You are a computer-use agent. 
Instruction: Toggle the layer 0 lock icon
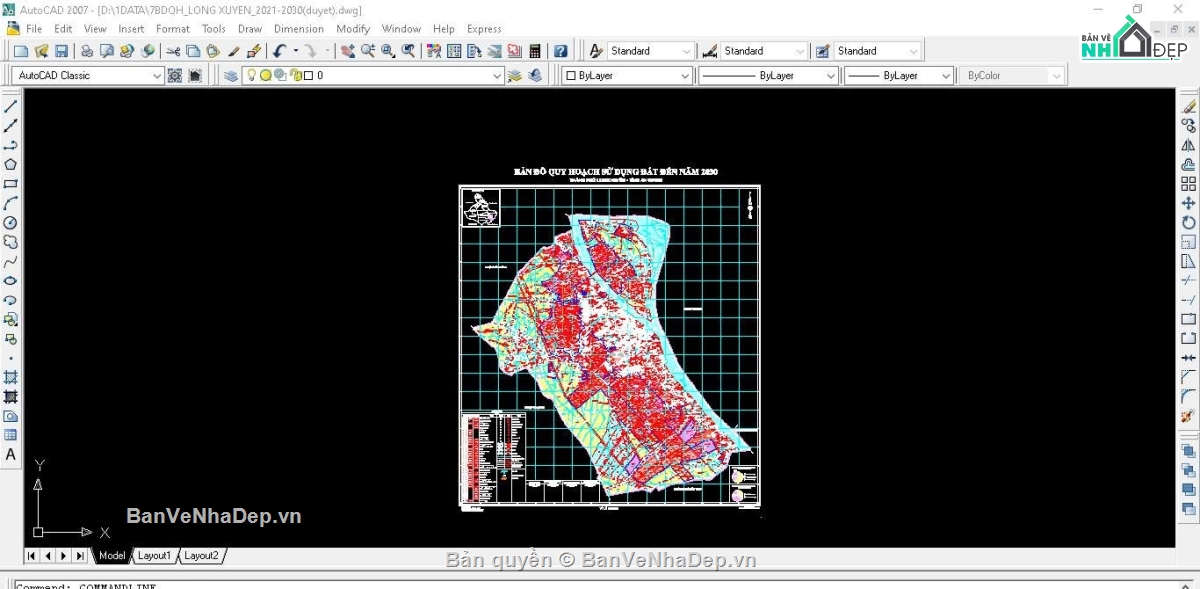[x=295, y=76]
